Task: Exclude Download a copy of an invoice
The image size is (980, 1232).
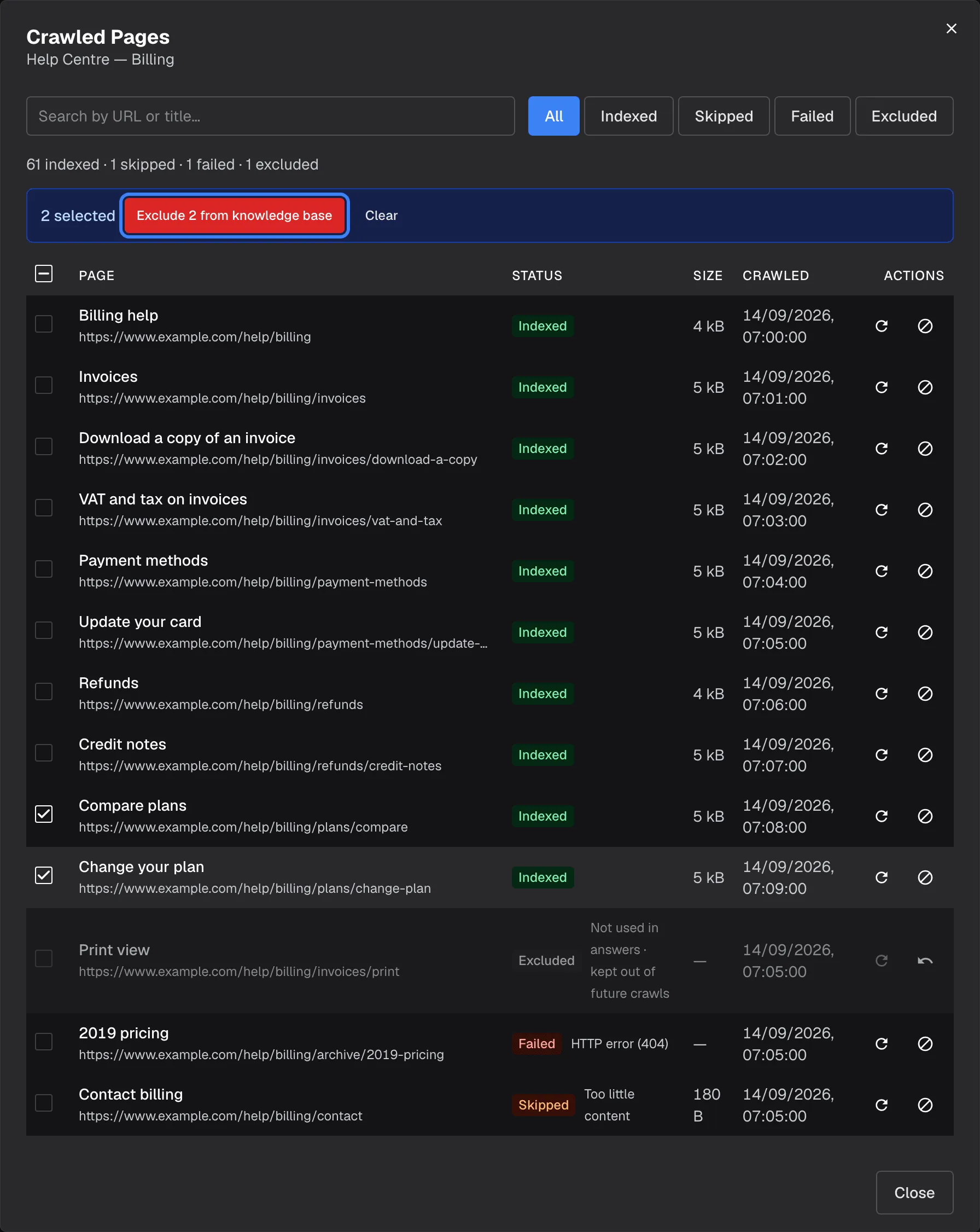Action: pyautogui.click(x=925, y=448)
